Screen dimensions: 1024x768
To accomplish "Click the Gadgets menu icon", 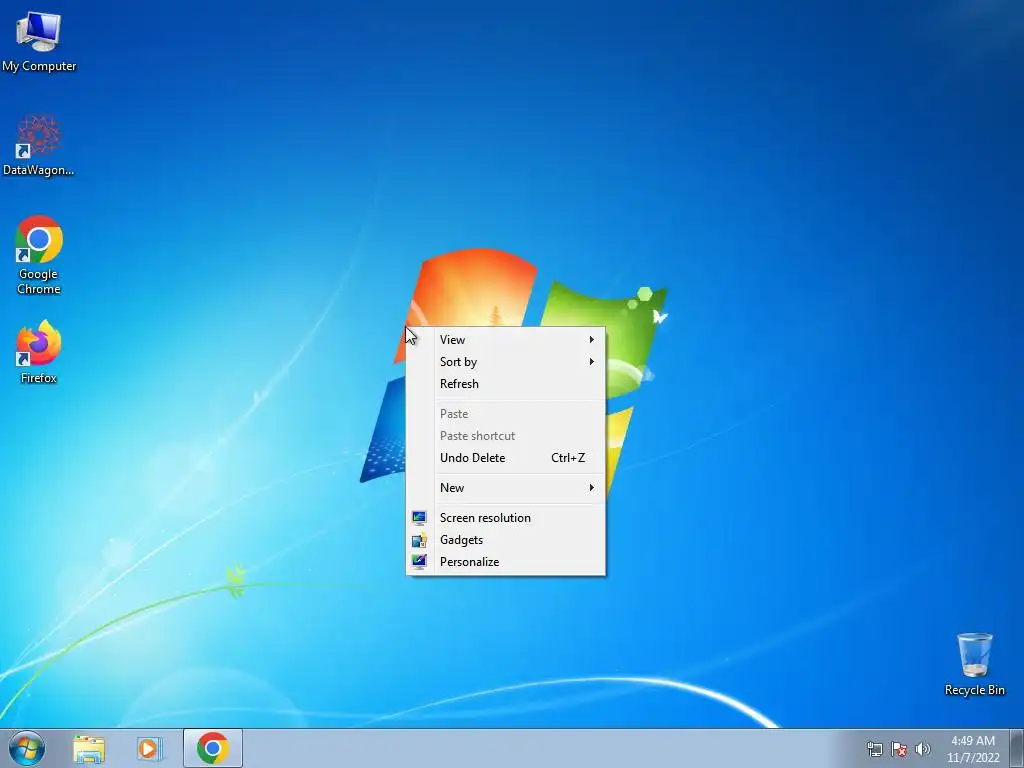I will point(419,540).
